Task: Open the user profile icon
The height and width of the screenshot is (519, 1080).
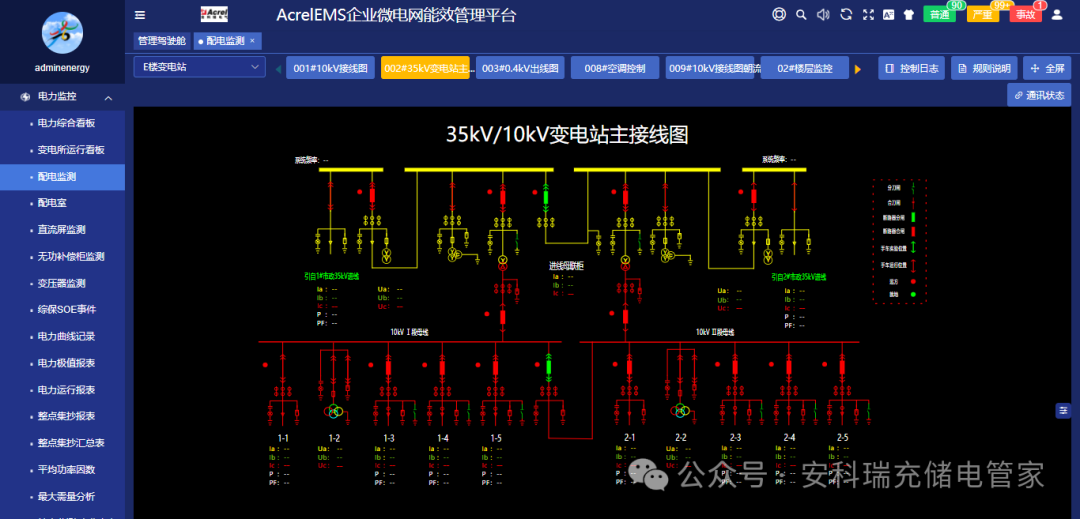Action: (1059, 14)
